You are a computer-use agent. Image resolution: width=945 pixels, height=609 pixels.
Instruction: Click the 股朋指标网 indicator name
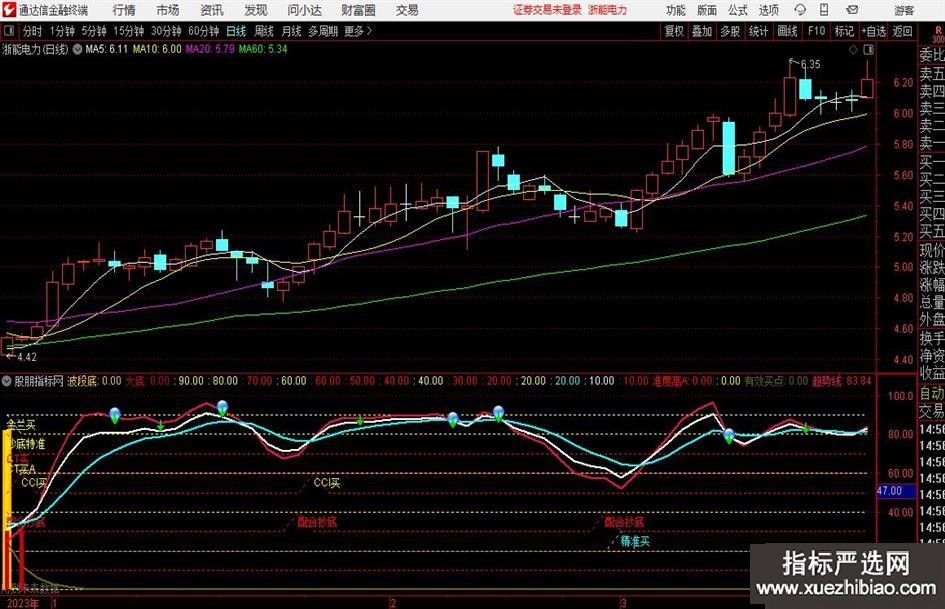coord(39,381)
